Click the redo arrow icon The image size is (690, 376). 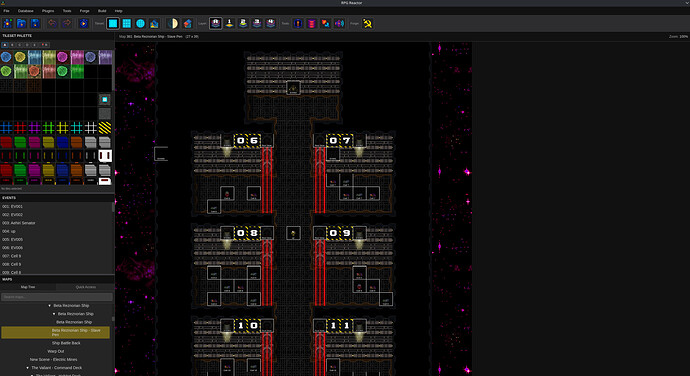[x=66, y=23]
